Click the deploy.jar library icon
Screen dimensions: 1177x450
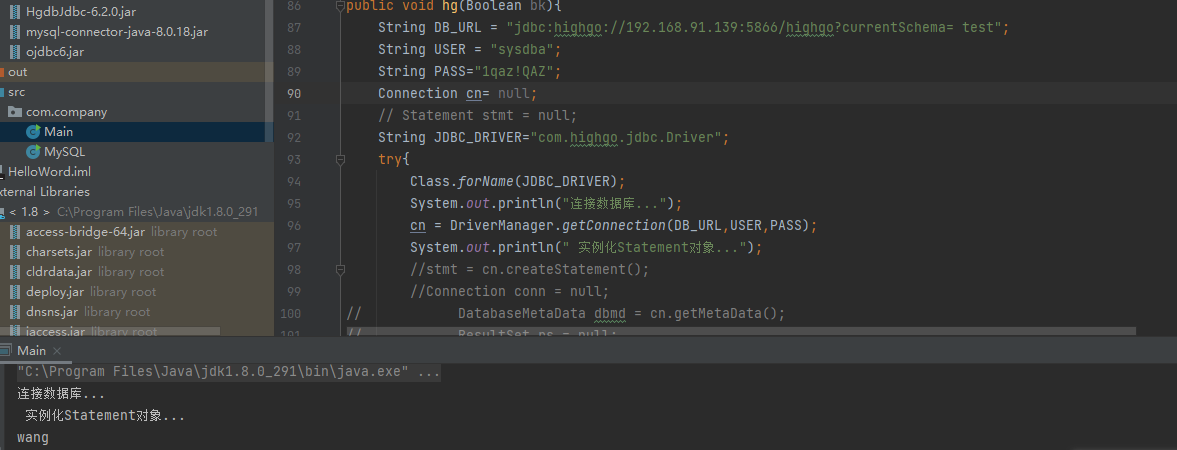pyautogui.click(x=15, y=291)
